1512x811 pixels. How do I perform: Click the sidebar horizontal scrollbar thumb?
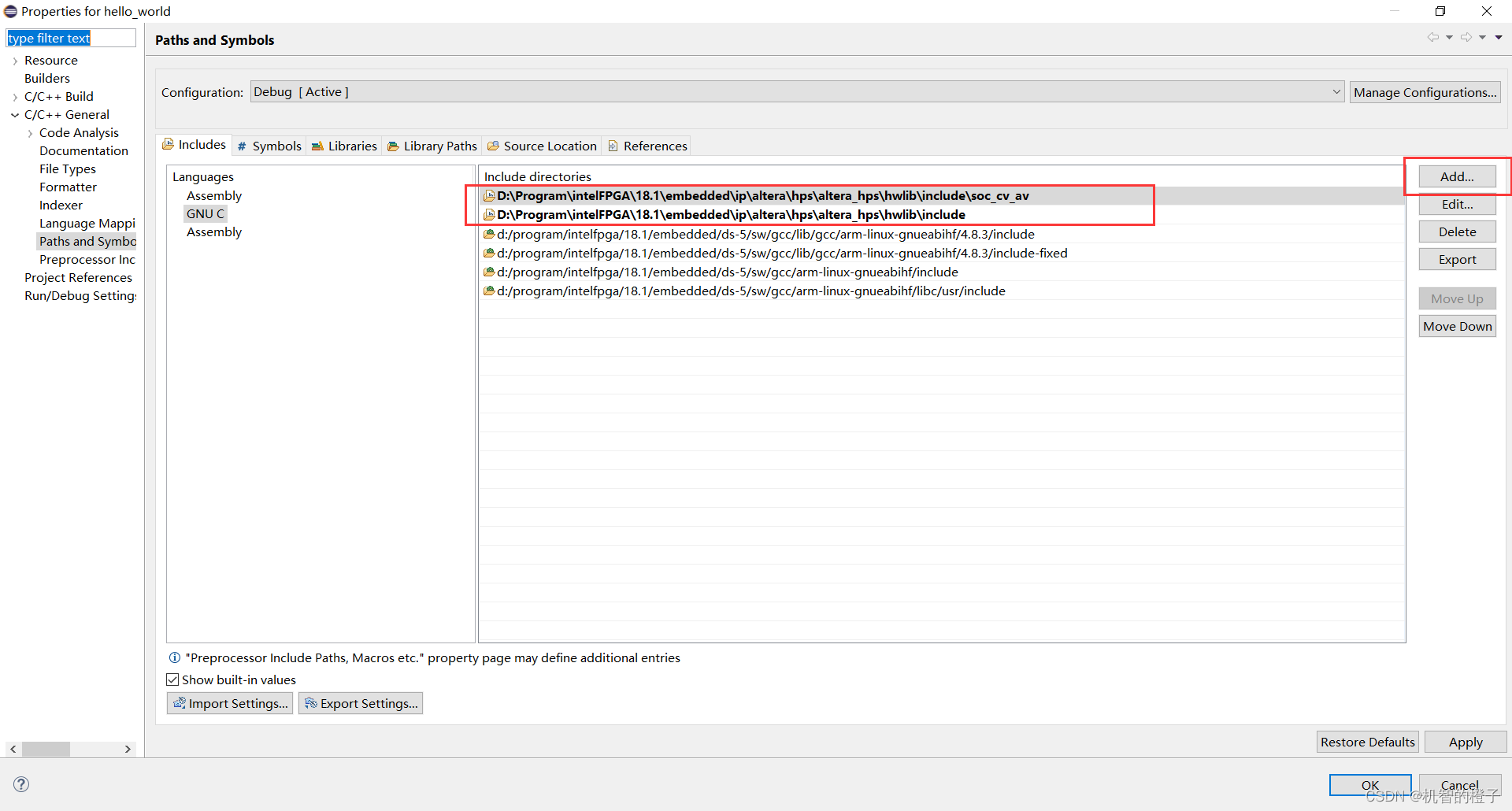tap(46, 749)
